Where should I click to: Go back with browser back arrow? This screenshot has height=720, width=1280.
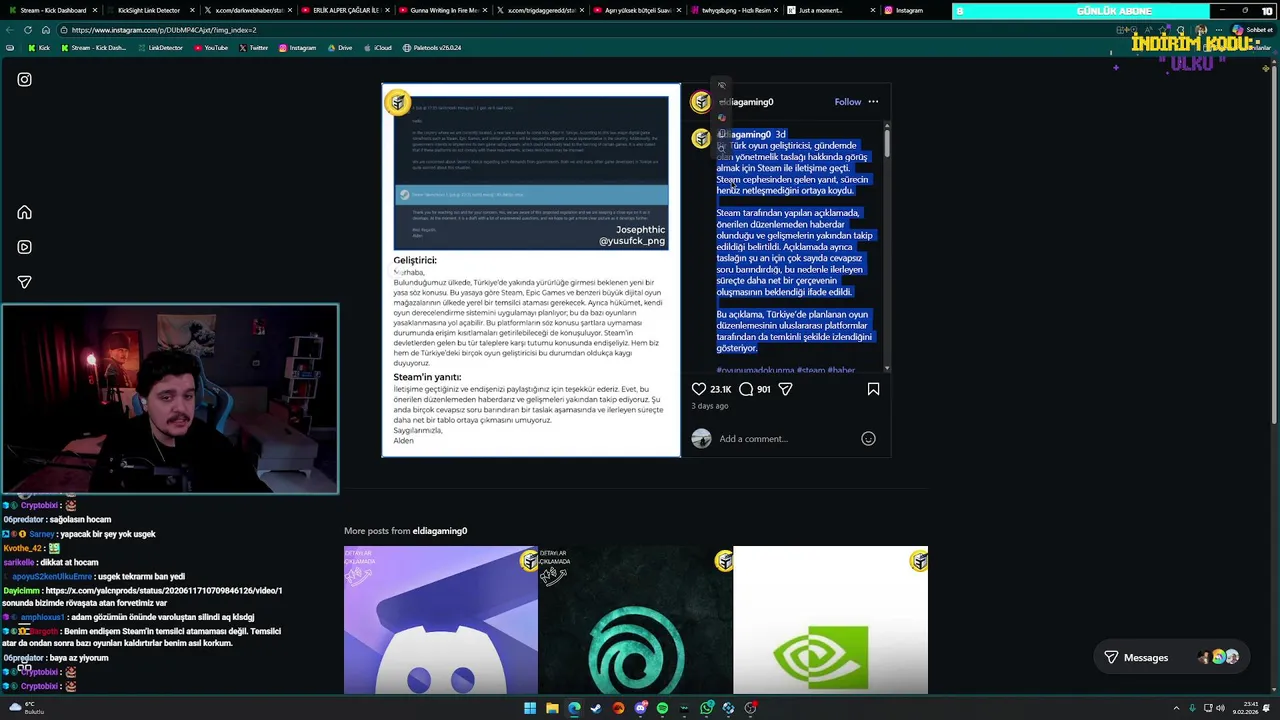pyautogui.click(x=12, y=30)
